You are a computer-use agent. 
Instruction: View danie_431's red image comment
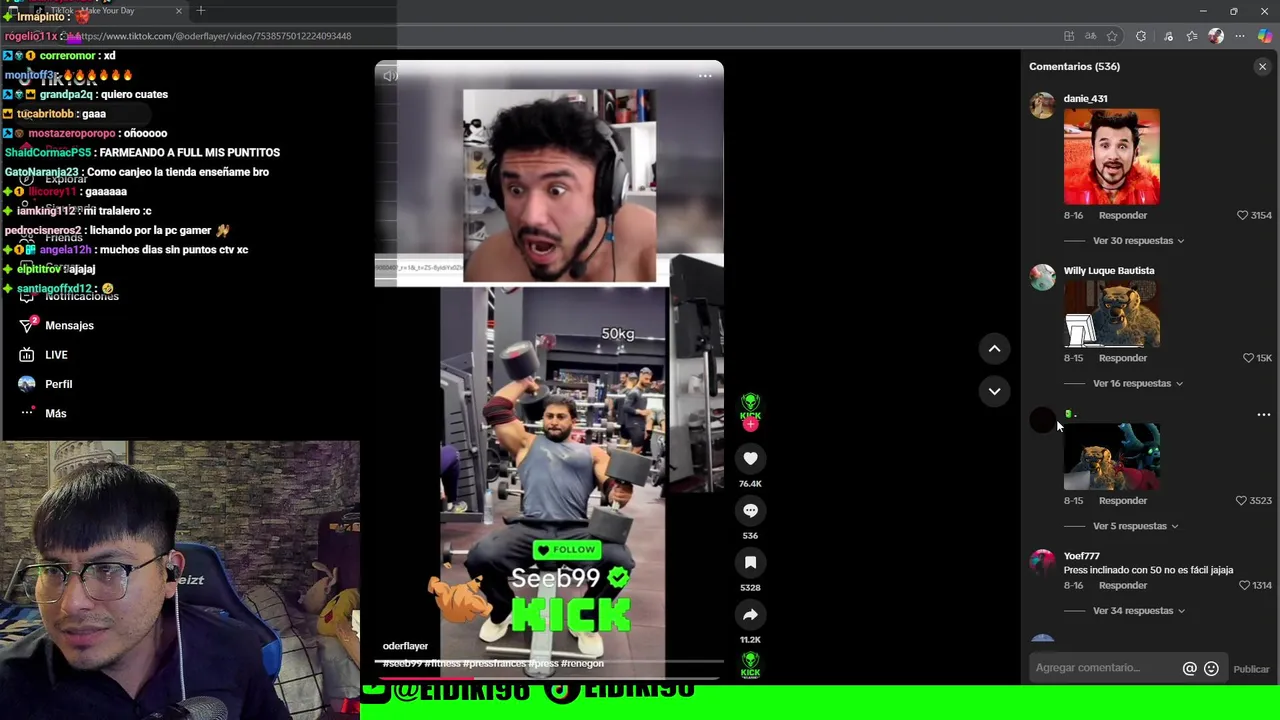tap(1111, 157)
